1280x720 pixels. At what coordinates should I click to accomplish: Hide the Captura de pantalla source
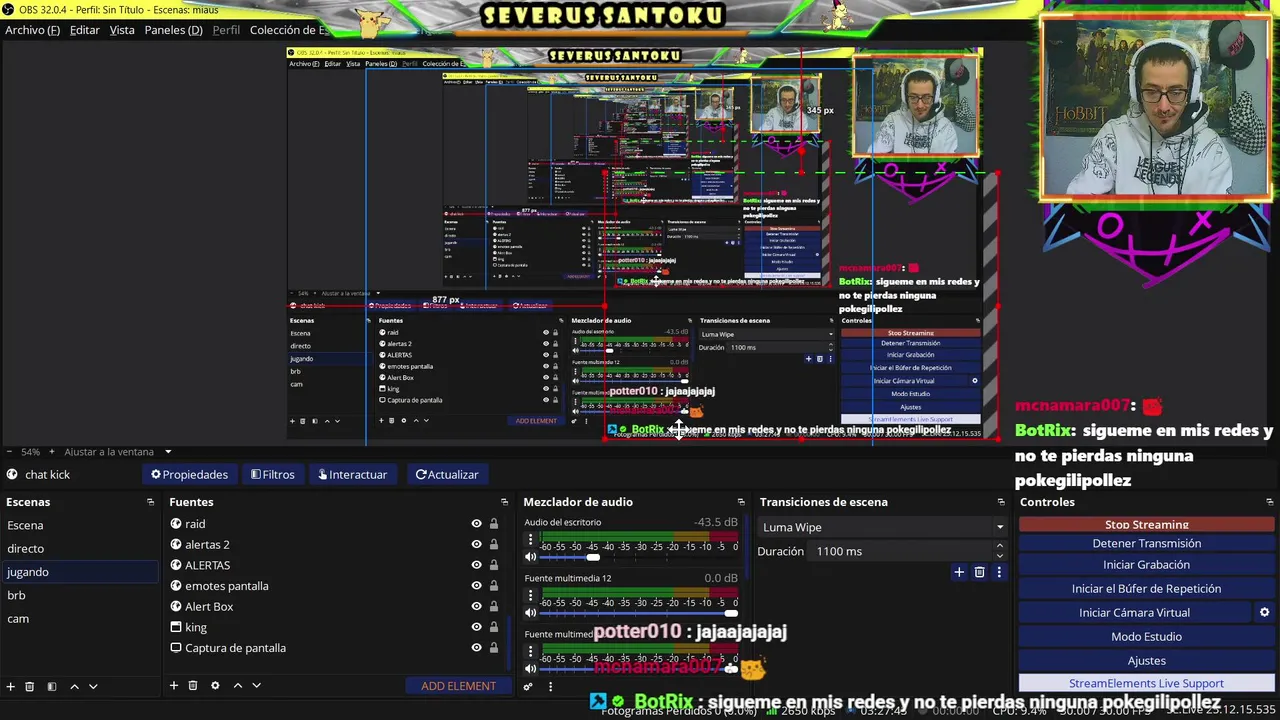pos(476,648)
